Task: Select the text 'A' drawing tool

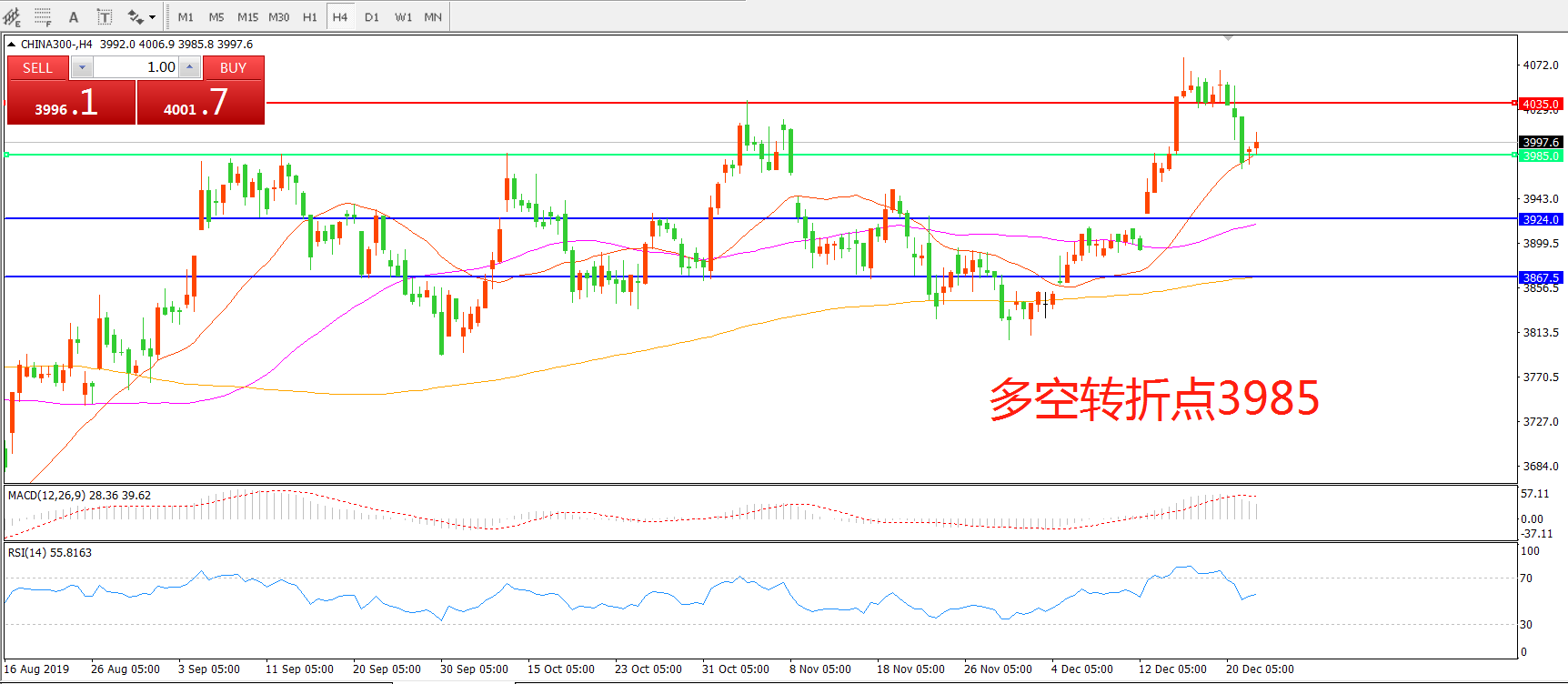Action: pyautogui.click(x=74, y=16)
